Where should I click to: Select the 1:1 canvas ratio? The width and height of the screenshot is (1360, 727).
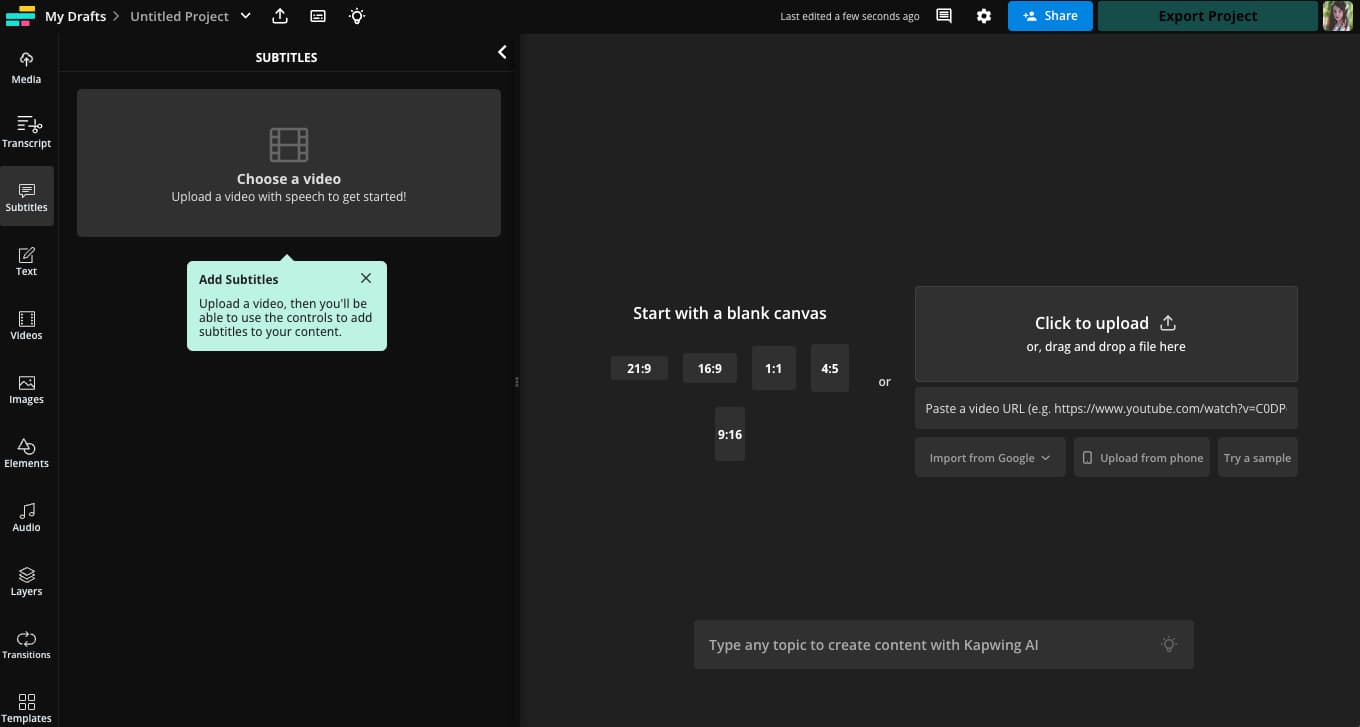[x=773, y=368]
